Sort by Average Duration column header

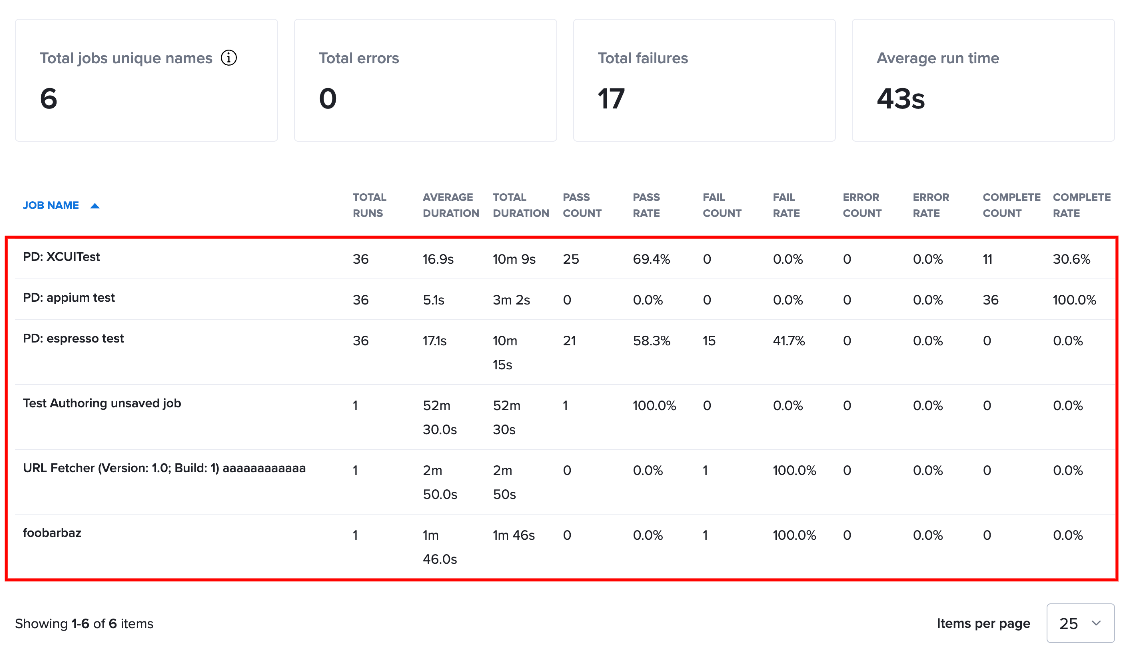451,205
